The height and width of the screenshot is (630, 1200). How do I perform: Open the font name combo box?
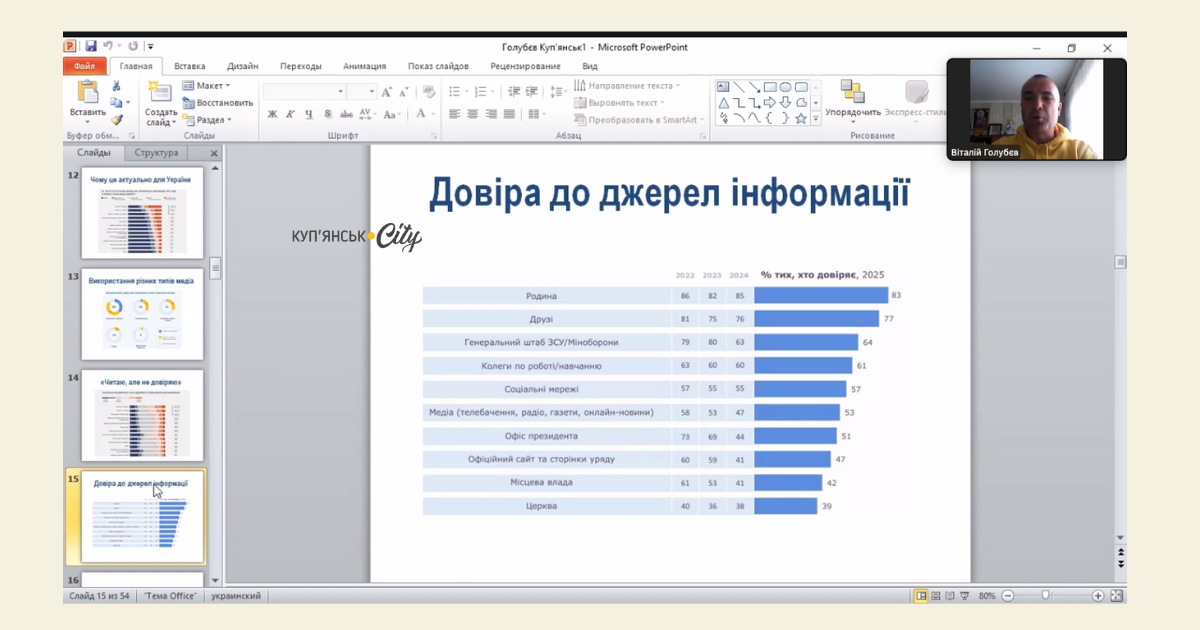click(x=304, y=91)
